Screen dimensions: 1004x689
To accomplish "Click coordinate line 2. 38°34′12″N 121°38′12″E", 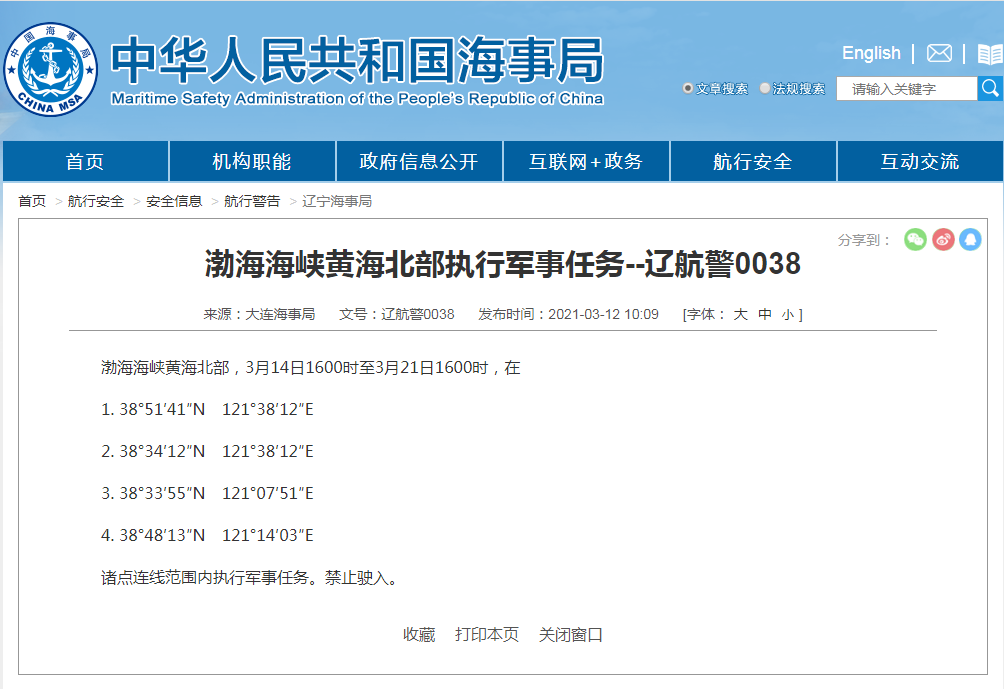I will coord(207,451).
